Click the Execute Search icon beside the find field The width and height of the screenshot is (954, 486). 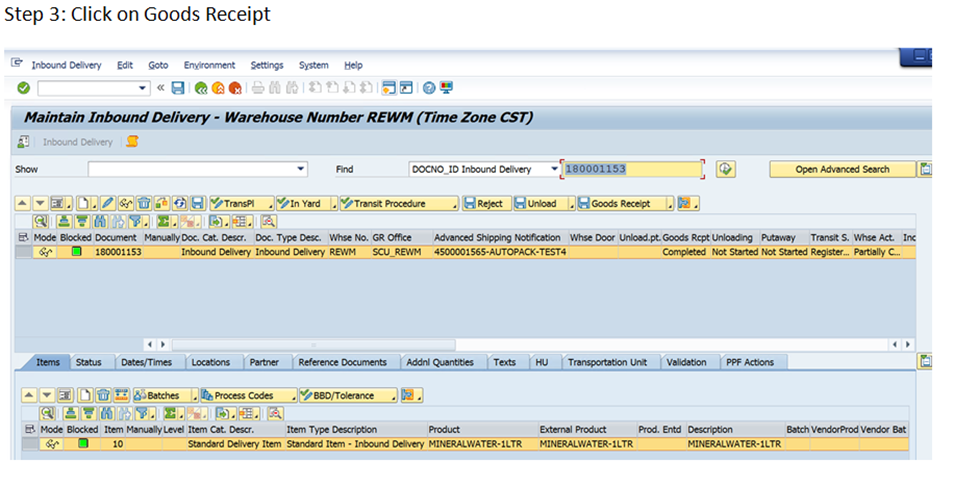(725, 169)
